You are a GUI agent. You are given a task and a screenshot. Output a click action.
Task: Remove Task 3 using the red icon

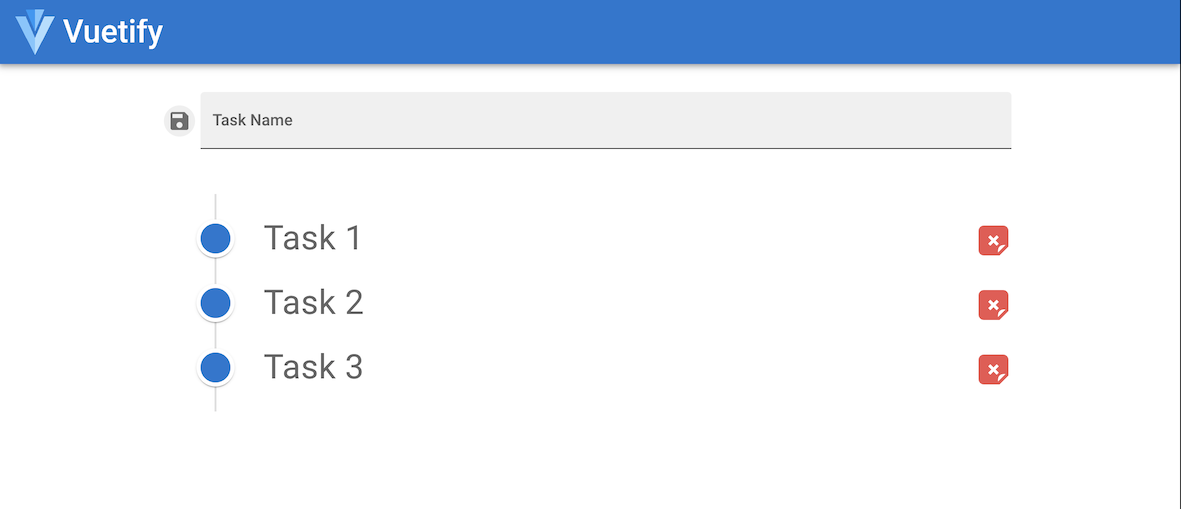click(x=993, y=370)
